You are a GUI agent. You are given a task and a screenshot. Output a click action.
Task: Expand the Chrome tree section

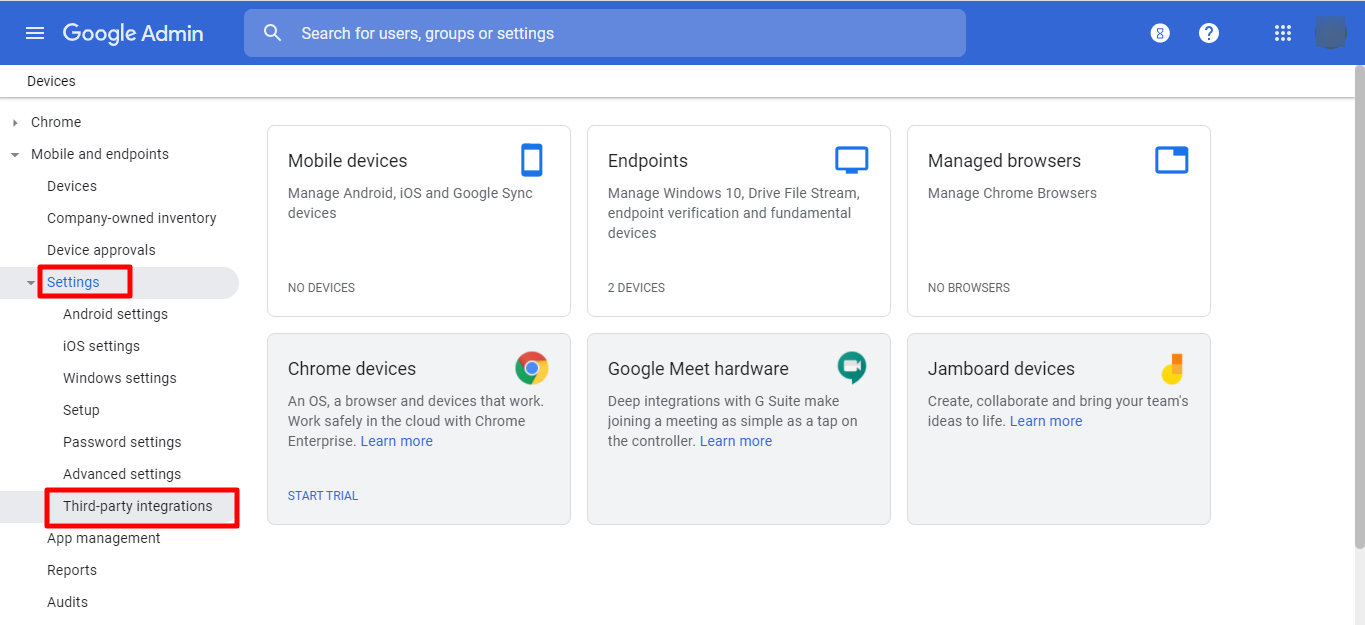click(15, 122)
